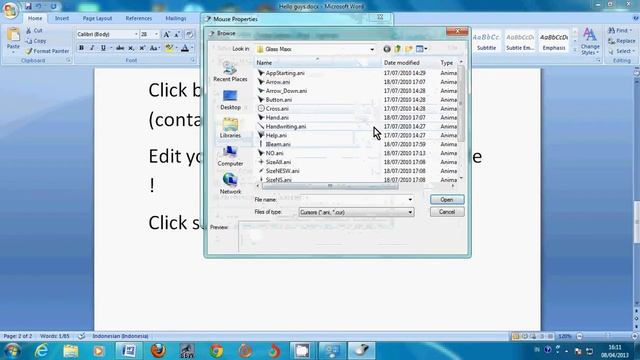This screenshot has height=360, width=640.
Task: Click Save icon in Quick Access Toolbar
Action: (x=28, y=6)
